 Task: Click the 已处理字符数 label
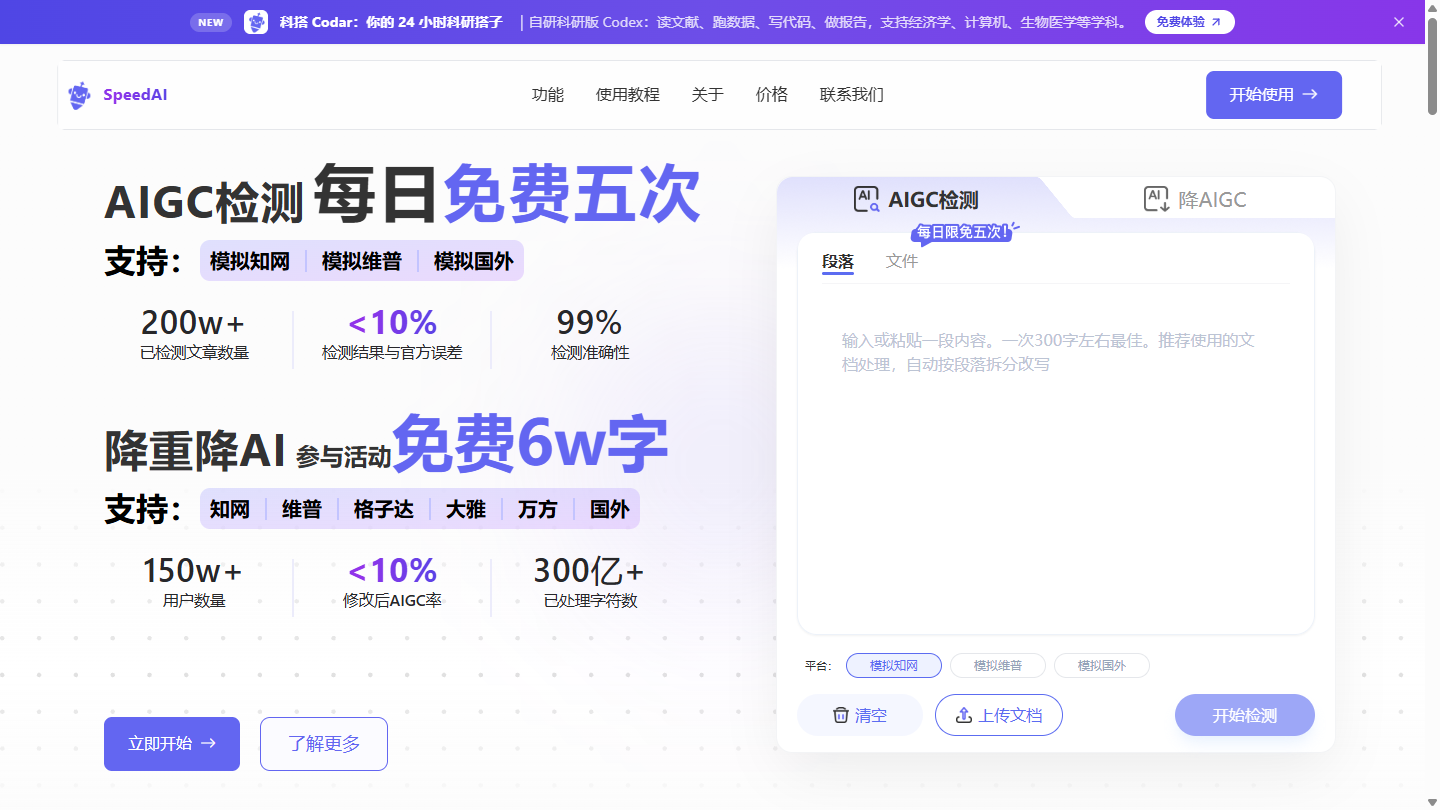590,601
